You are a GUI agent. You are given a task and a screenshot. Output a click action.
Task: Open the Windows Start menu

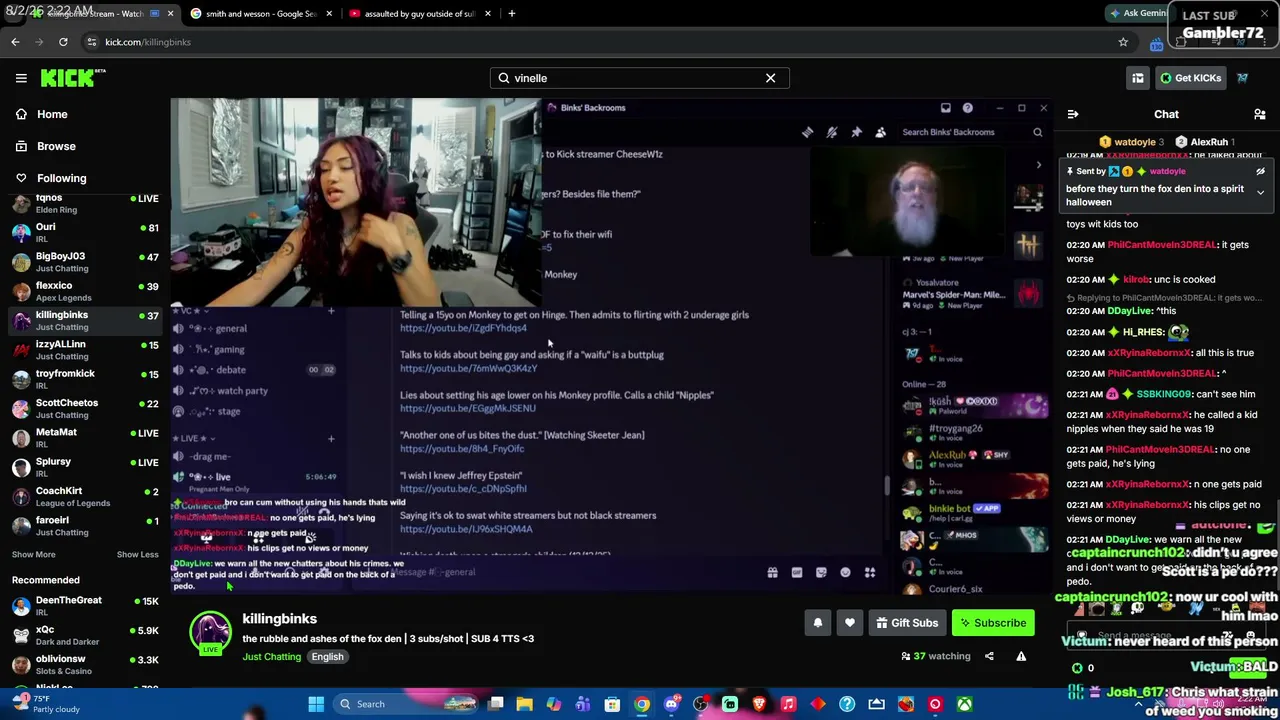click(316, 704)
